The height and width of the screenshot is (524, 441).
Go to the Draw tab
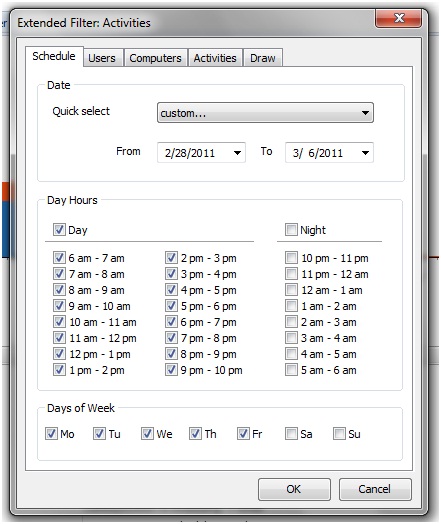click(263, 58)
